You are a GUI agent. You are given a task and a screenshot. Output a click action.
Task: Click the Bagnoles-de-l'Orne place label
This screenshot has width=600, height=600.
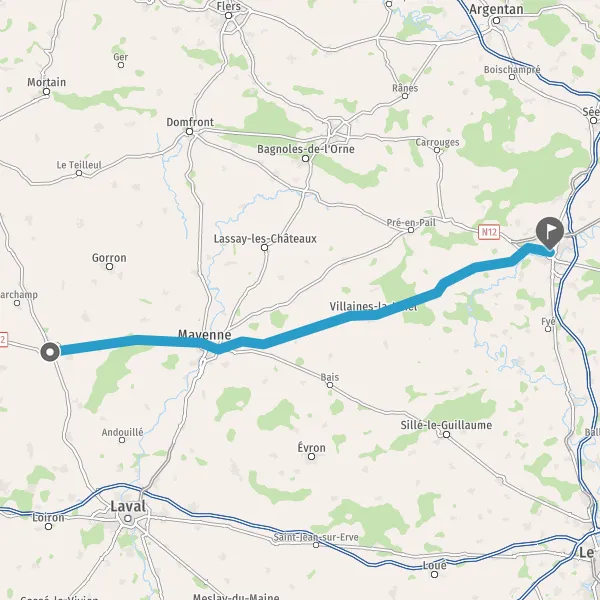[306, 149]
